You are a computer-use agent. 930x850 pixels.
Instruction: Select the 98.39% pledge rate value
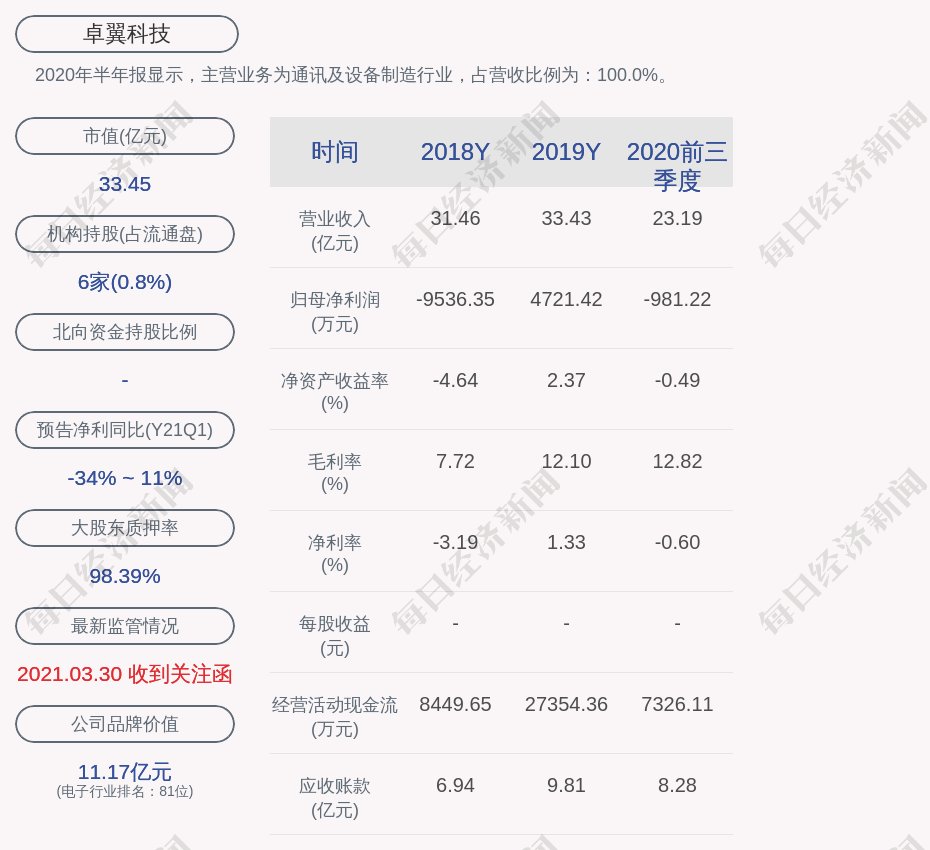pos(125,575)
